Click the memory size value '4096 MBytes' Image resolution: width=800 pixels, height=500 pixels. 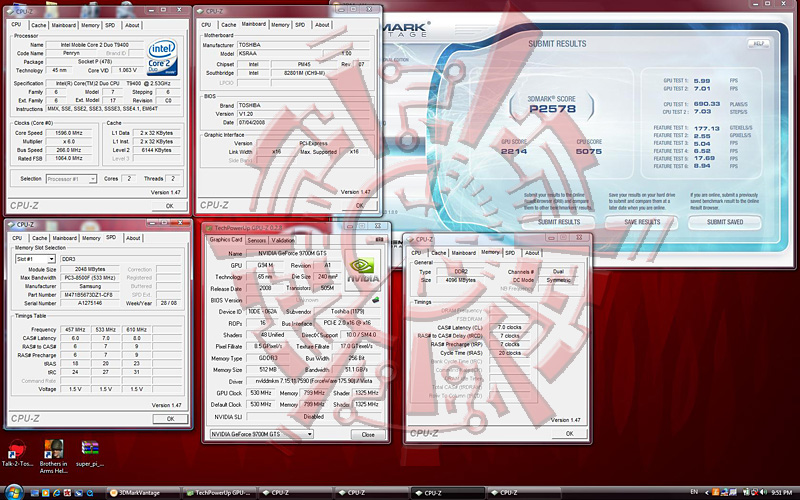pyautogui.click(x=460, y=280)
